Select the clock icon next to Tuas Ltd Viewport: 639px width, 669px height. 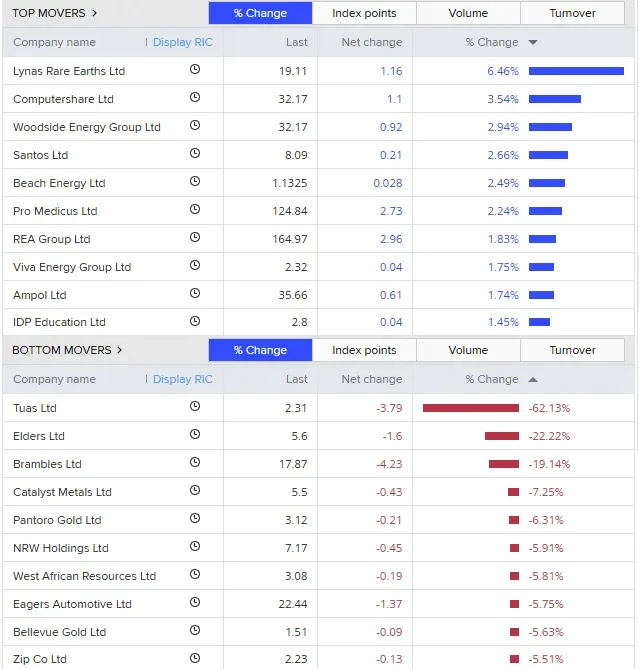coord(195,406)
